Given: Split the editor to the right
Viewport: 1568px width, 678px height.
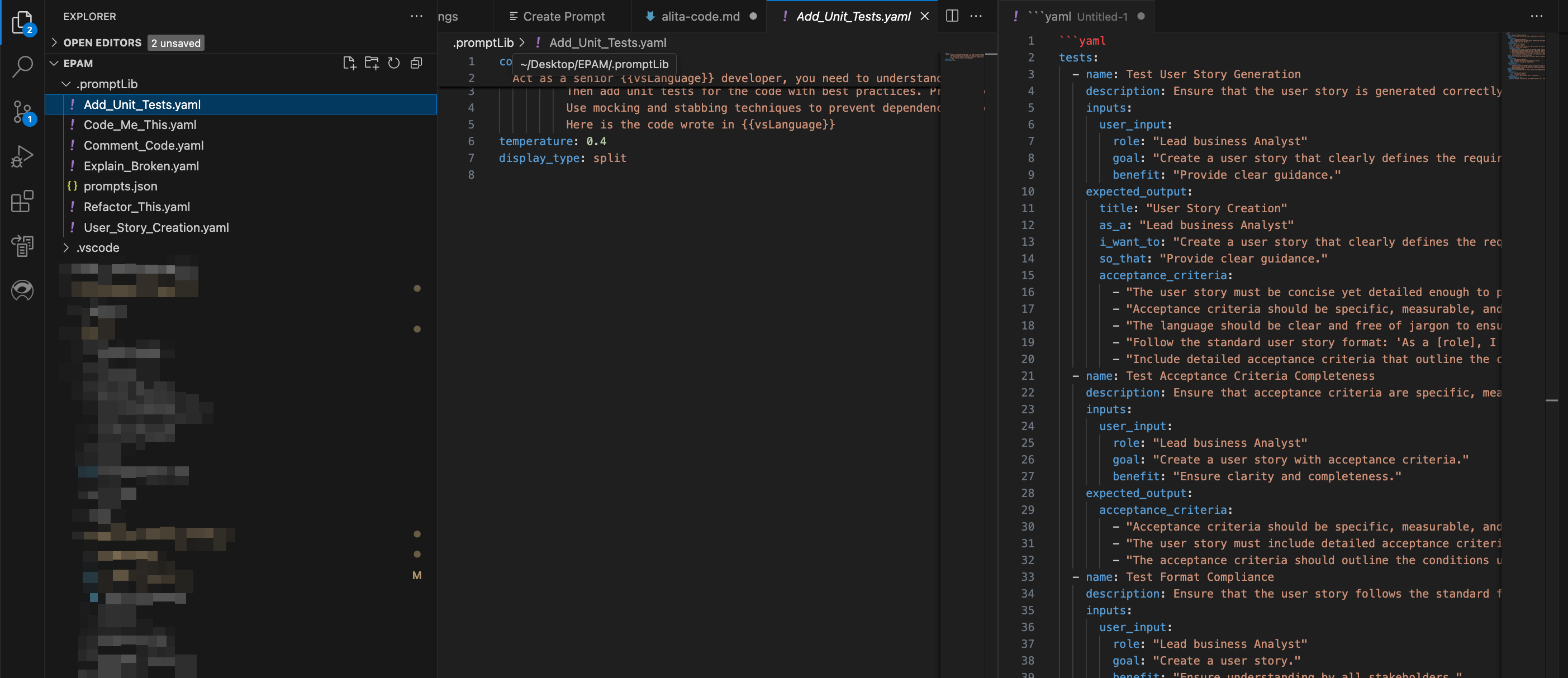Looking at the screenshot, I should tap(953, 16).
